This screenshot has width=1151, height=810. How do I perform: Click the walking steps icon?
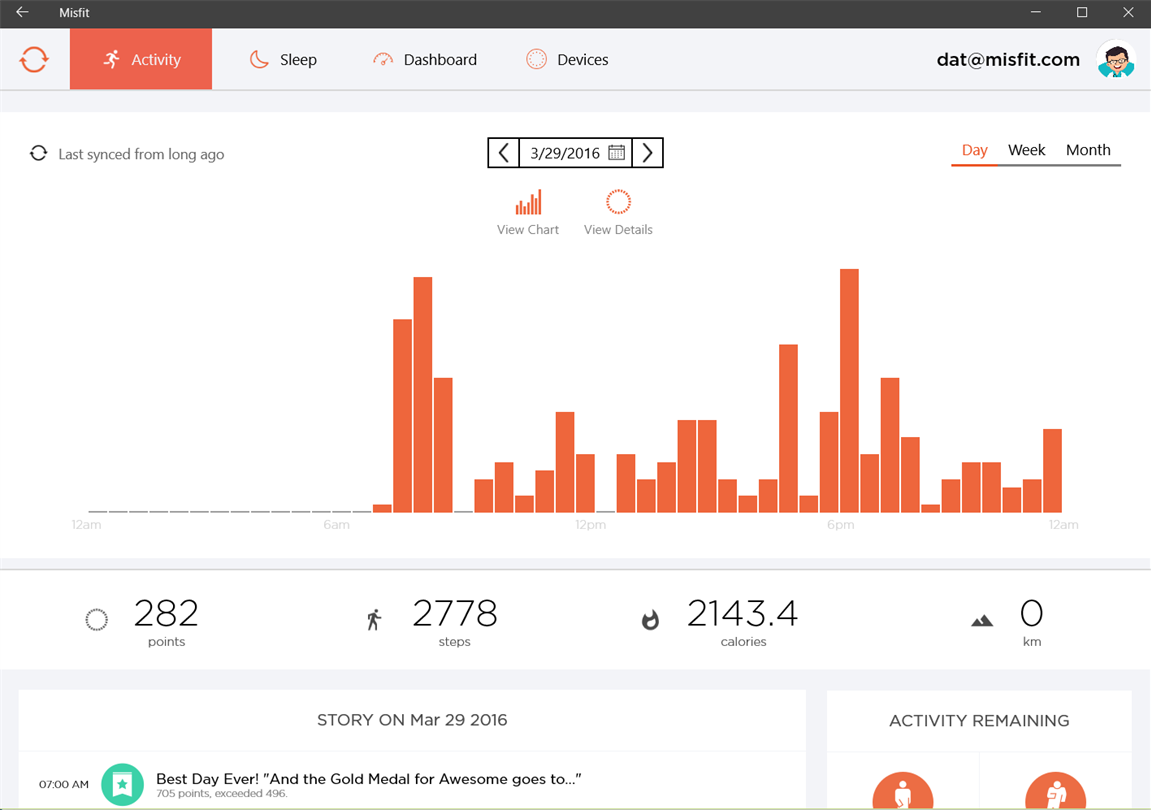tap(374, 620)
